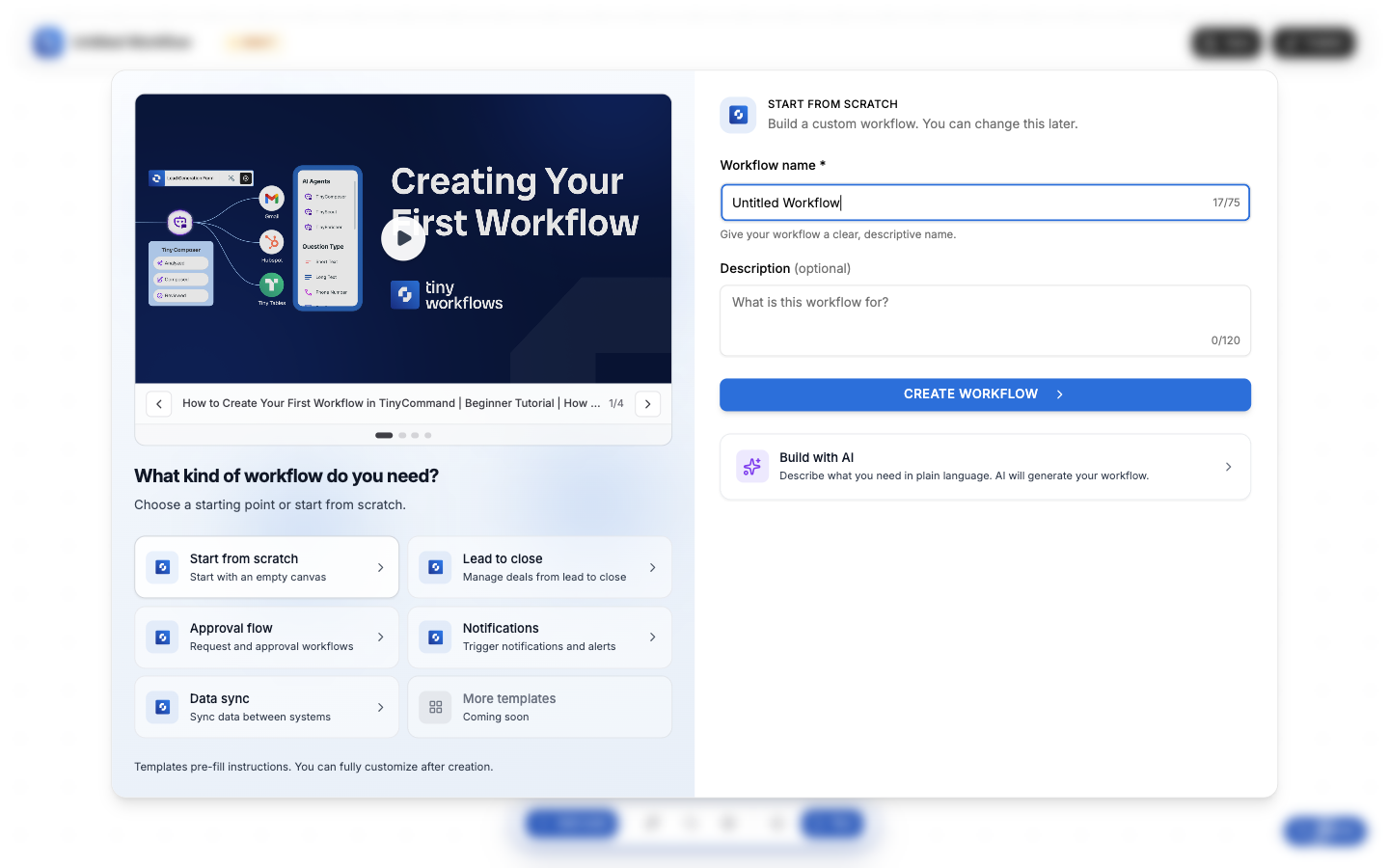This screenshot has width=1389, height=868.
Task: Click the blurred app logo at top left
Action: point(47,42)
